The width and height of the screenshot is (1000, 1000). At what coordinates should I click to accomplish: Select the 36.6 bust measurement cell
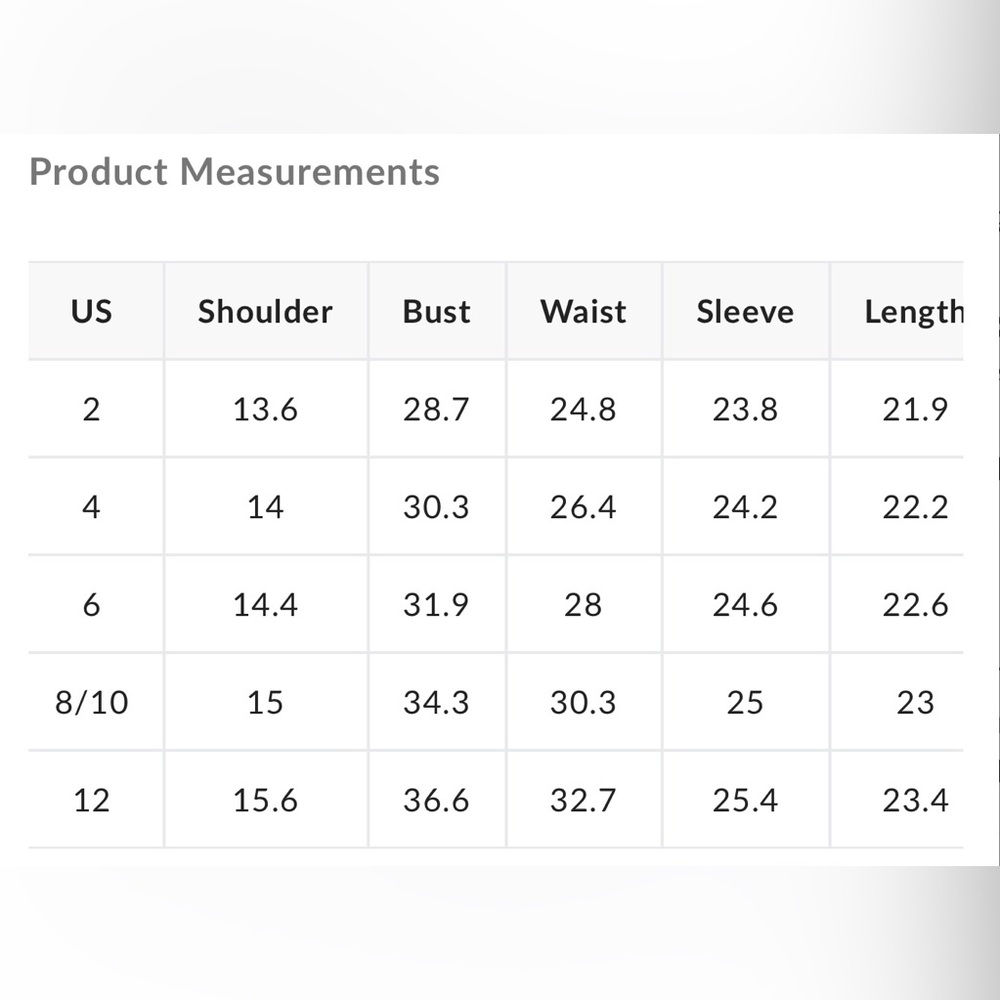click(436, 801)
